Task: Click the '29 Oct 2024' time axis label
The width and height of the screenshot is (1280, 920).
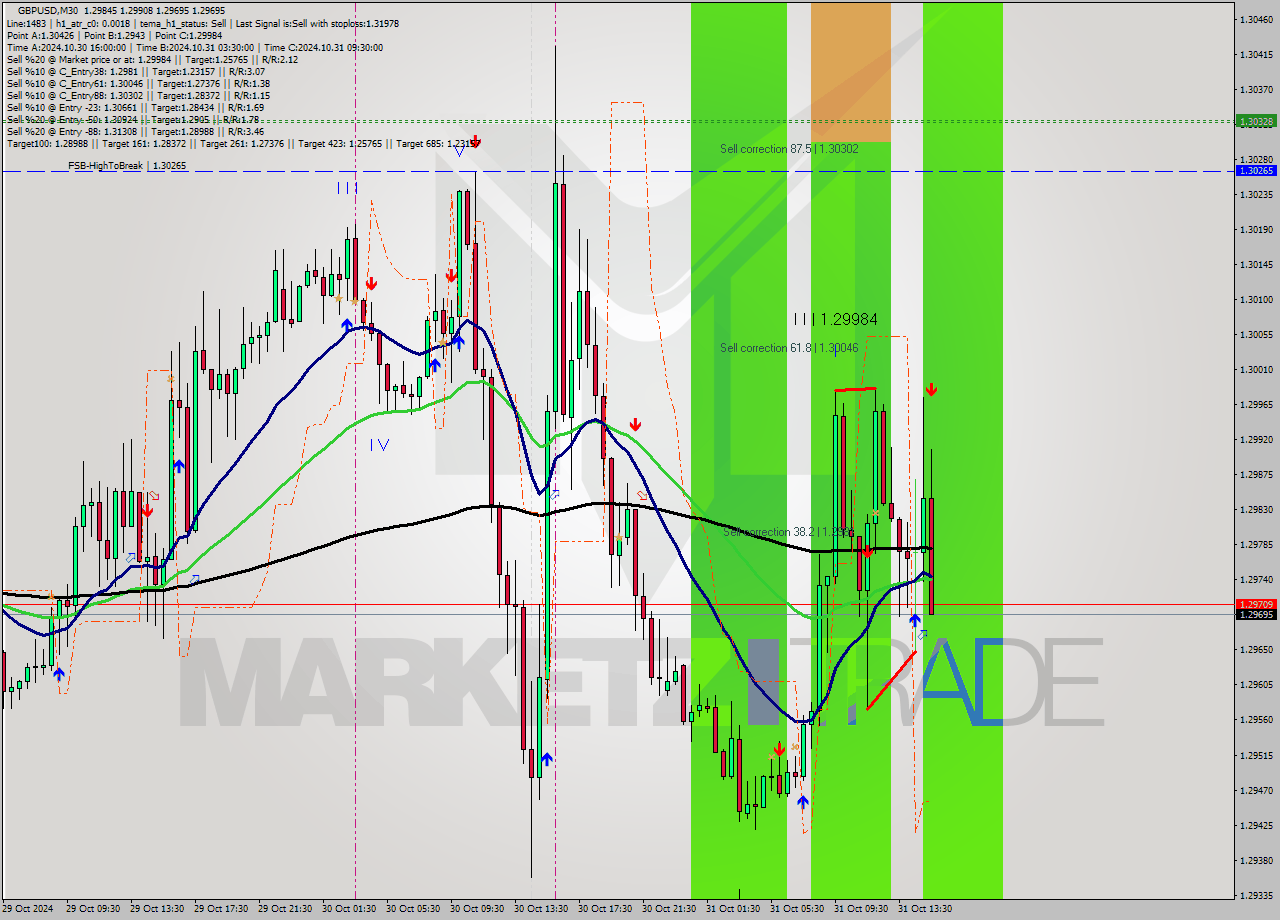Action: [29, 909]
